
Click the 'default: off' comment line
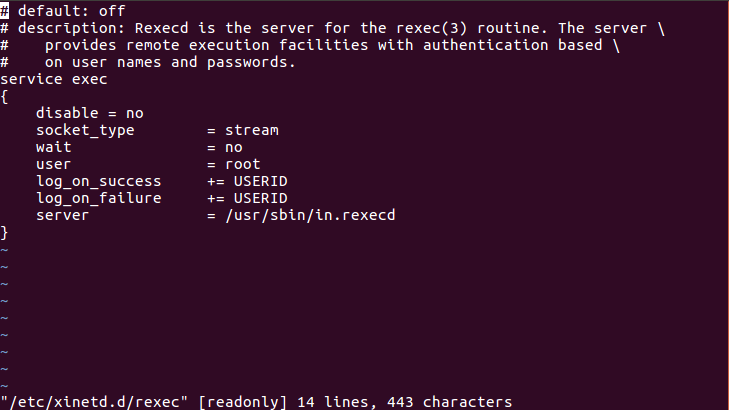(x=62, y=10)
